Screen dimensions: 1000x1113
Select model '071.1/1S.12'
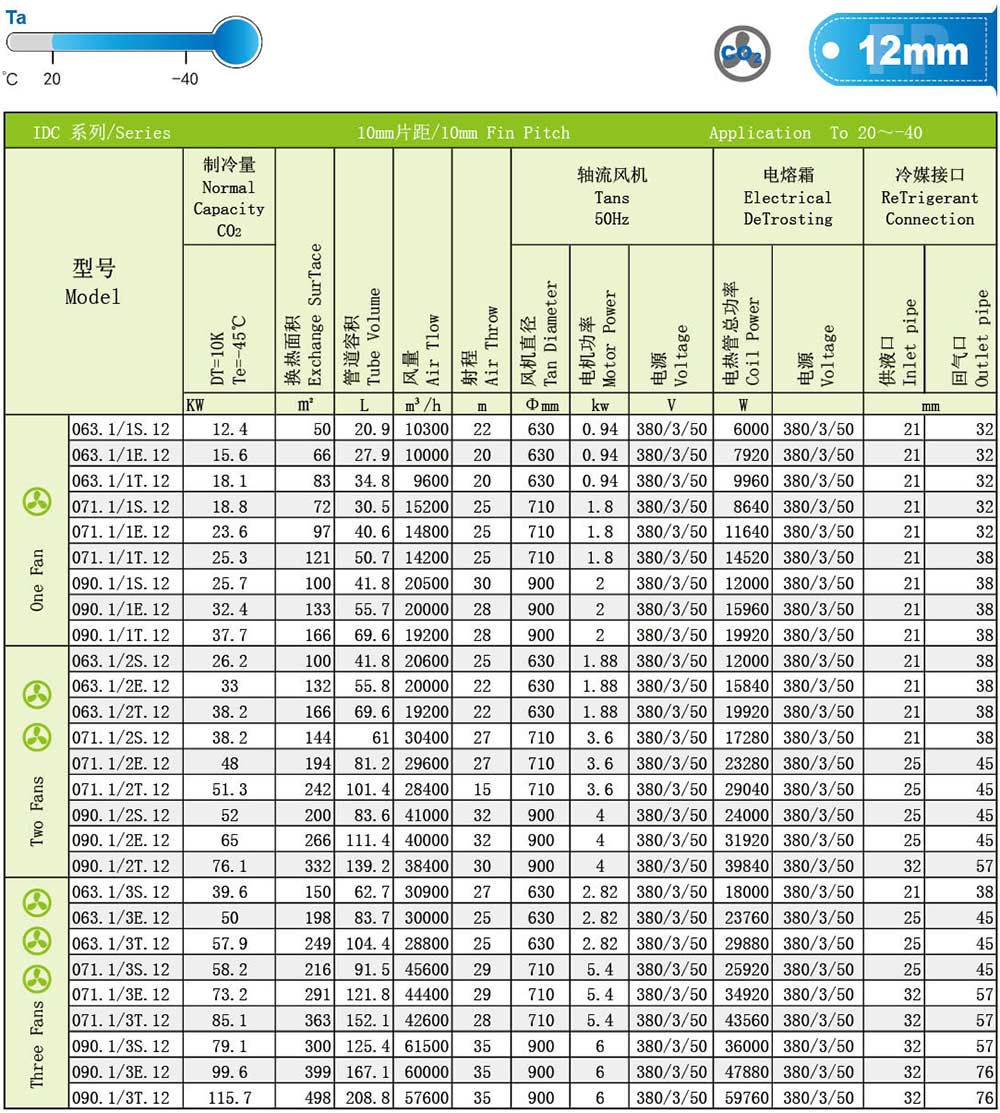121,507
